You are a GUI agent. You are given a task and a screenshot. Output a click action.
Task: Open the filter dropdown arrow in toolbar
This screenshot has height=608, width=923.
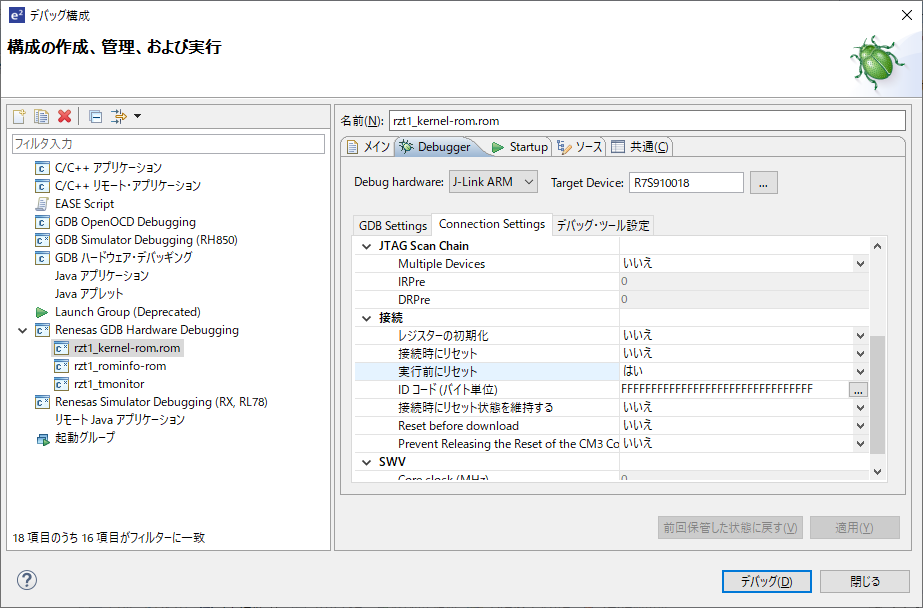137,117
